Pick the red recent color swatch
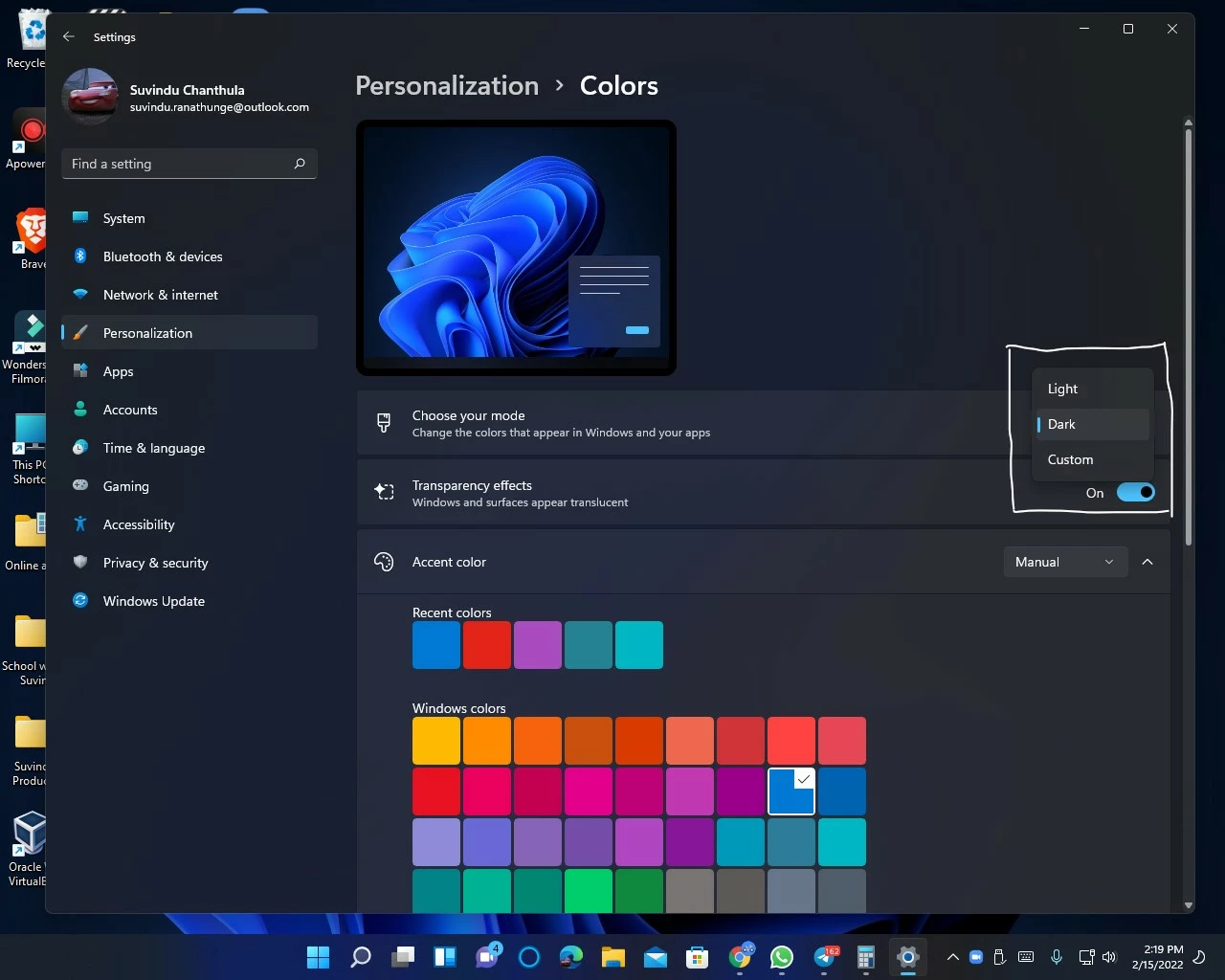Viewport: 1225px width, 980px height. pyautogui.click(x=487, y=645)
